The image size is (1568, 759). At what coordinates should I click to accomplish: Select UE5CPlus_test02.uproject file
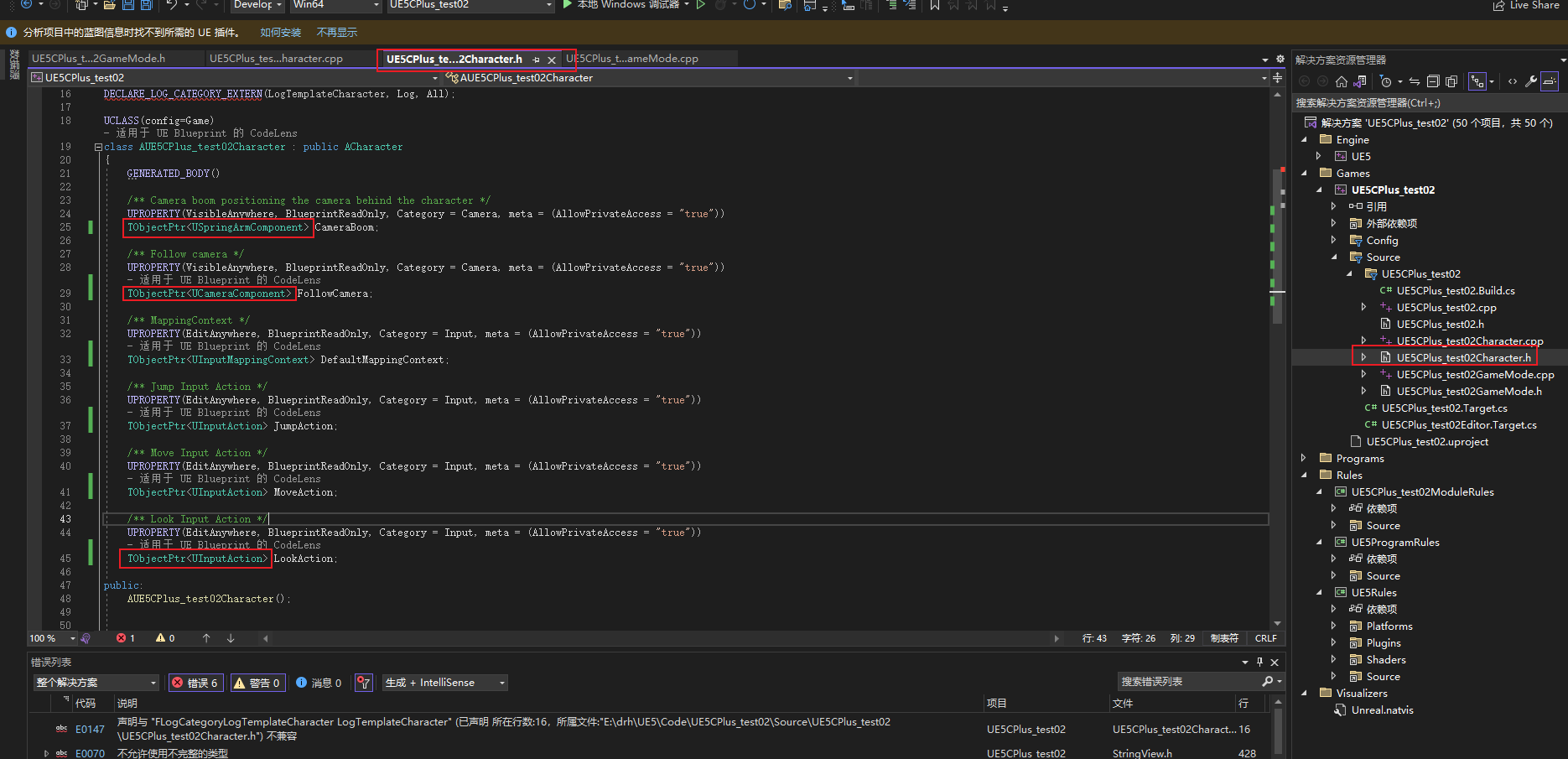[1427, 441]
